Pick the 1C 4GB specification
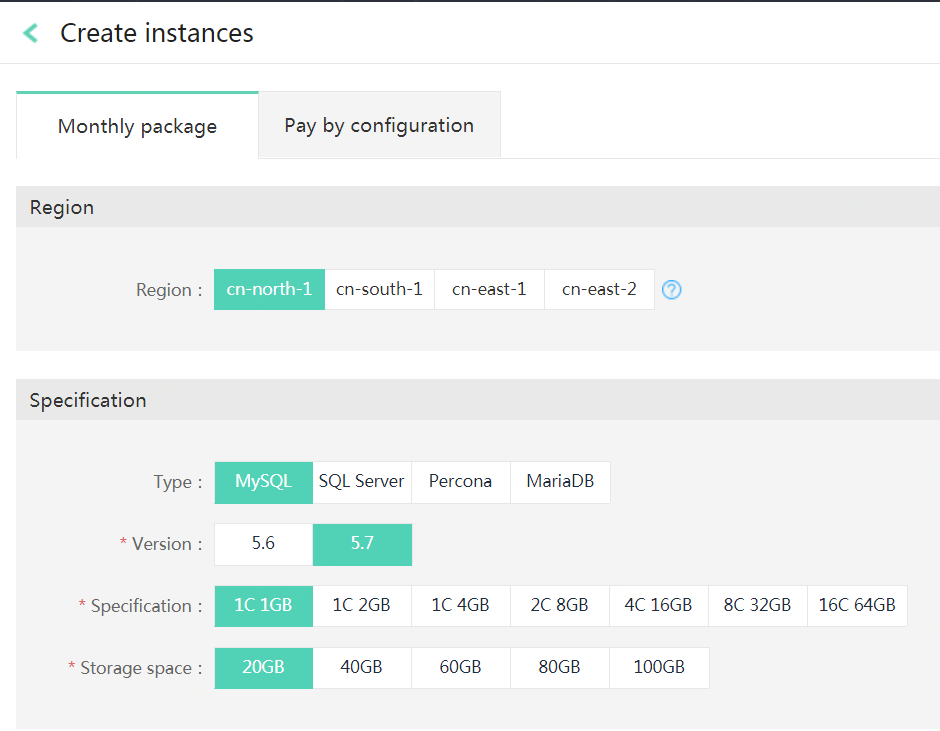Viewport: 940px width, 731px height. [x=461, y=606]
